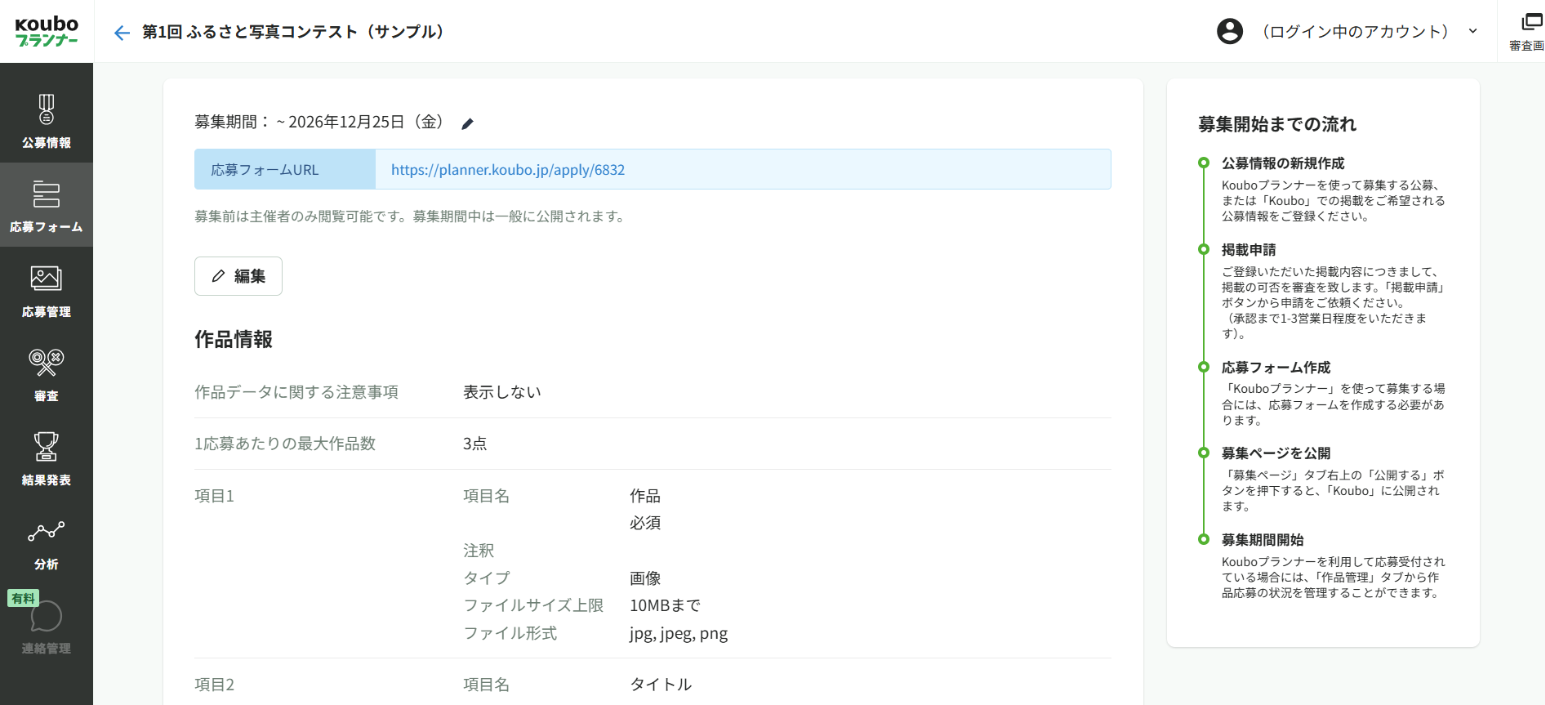Click the Koubo プランナー logo

[46, 31]
